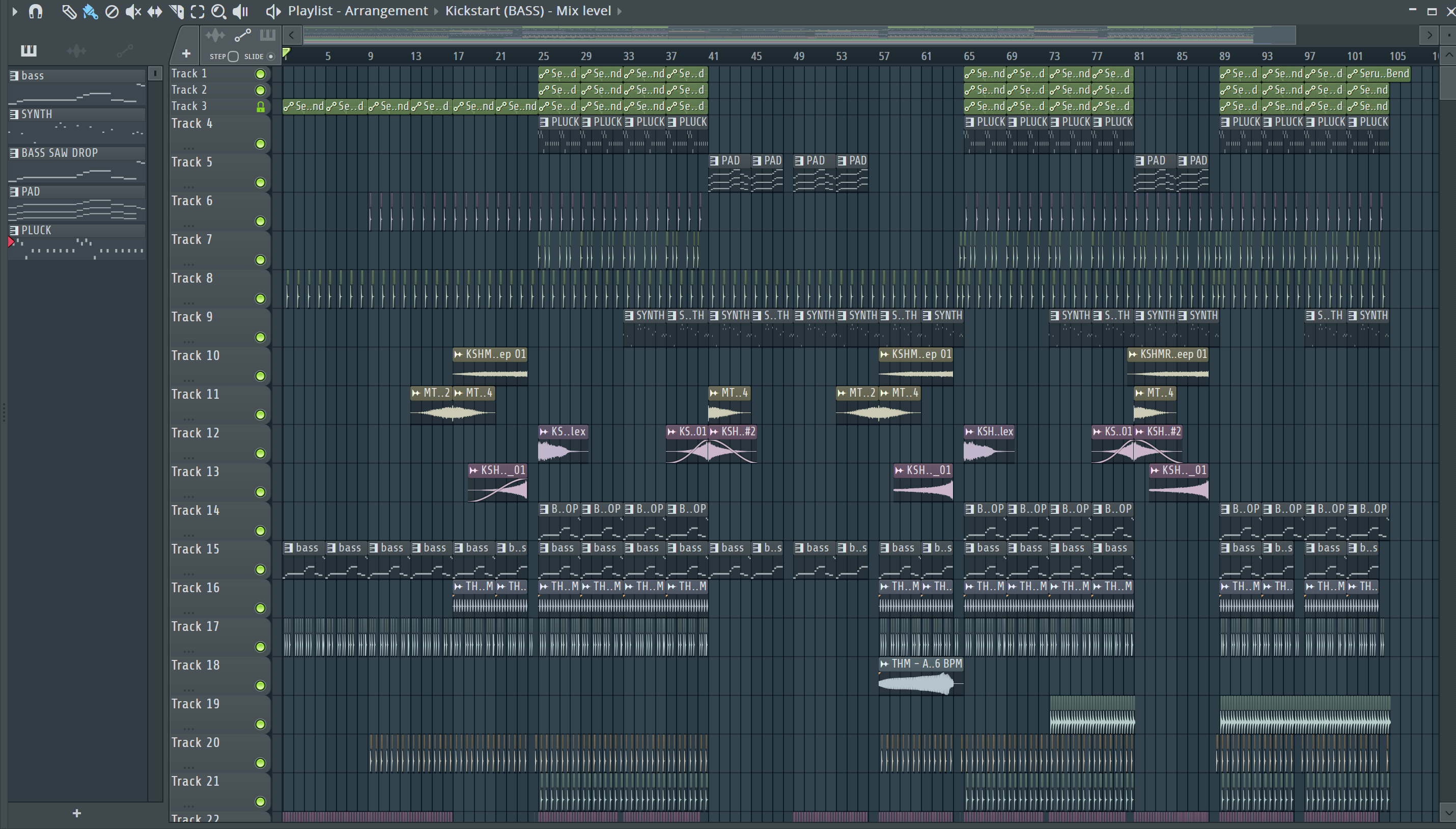Expand the Playlist - Arrangement breadcrumb arrow
The image size is (1456, 829).
click(x=437, y=11)
